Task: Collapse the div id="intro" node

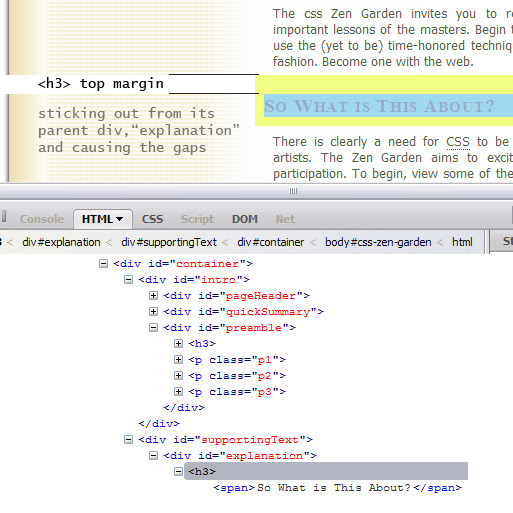Action: (128, 280)
